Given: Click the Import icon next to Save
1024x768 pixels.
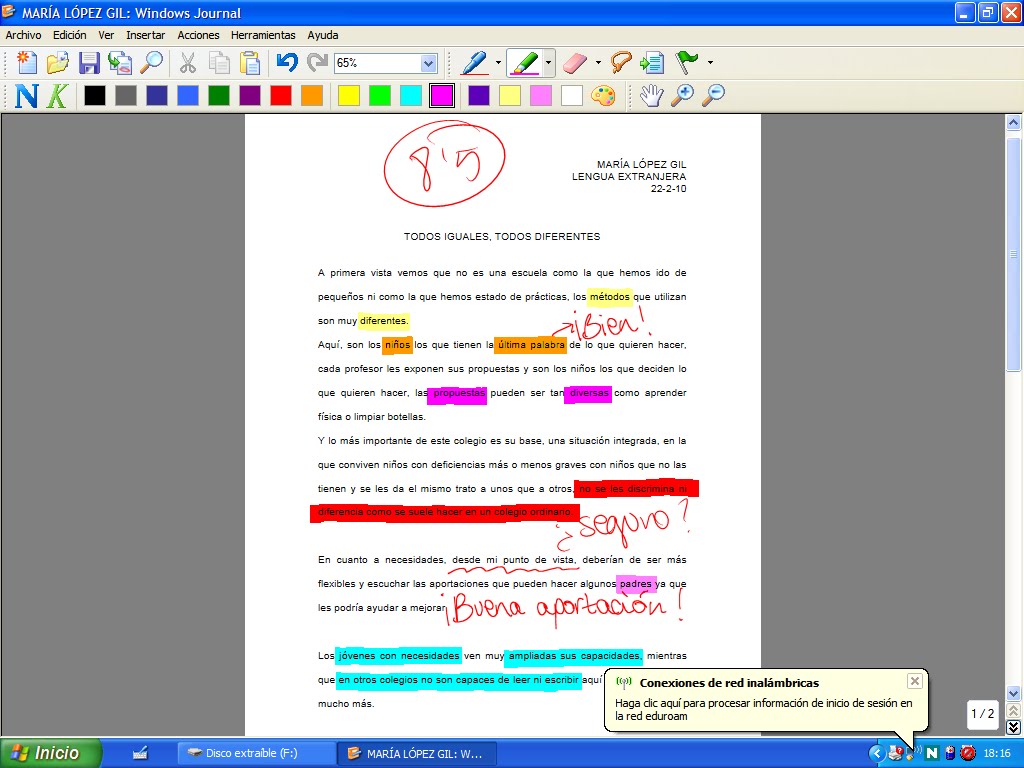Looking at the screenshot, I should point(120,63).
